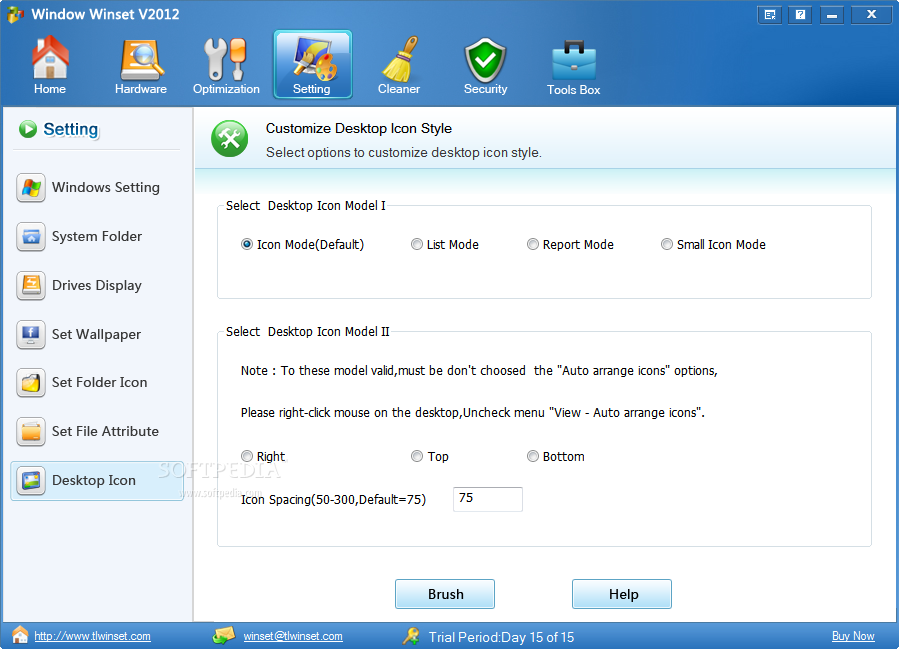The height and width of the screenshot is (649, 899).
Task: Select the Setting toolbar icon
Action: point(313,64)
